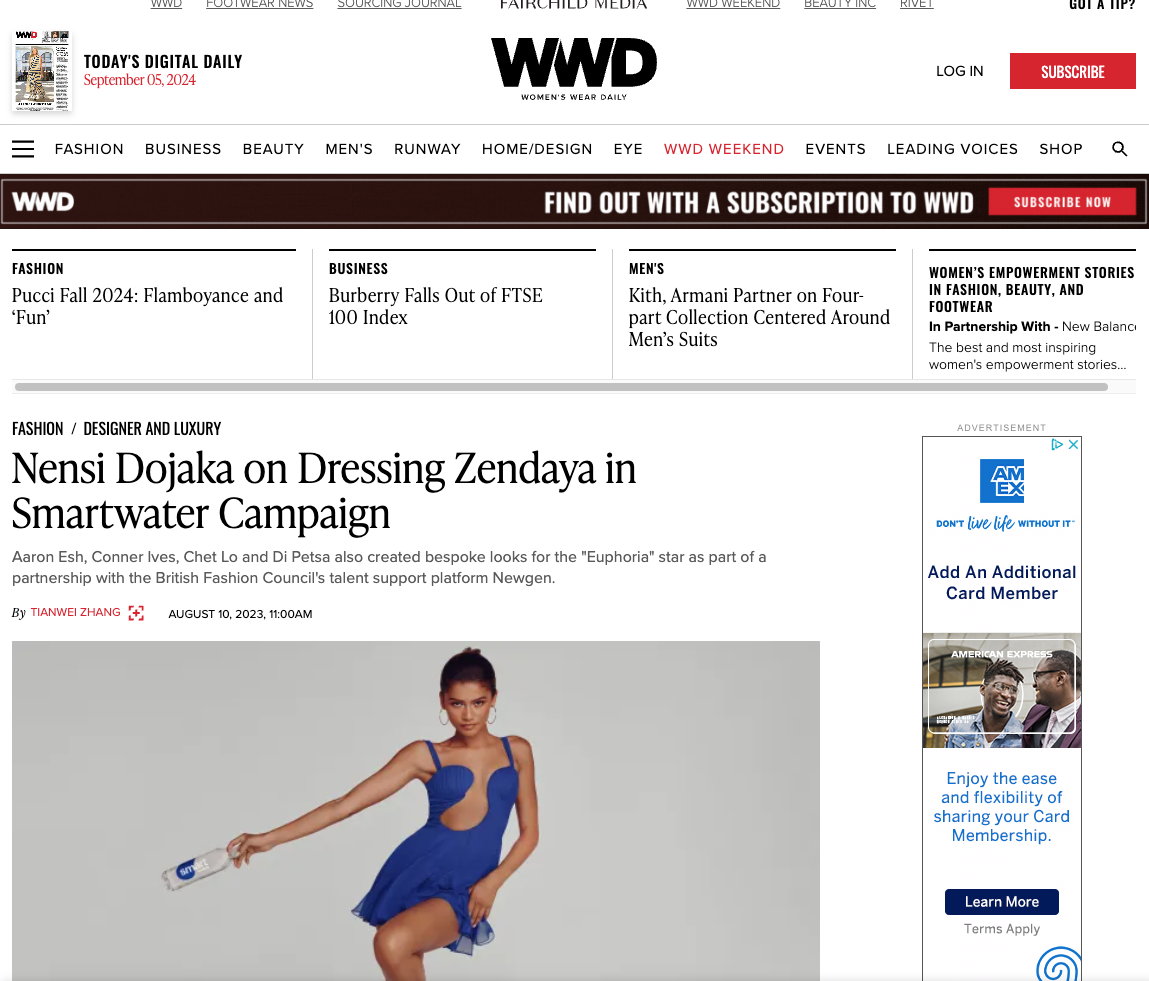Image resolution: width=1149 pixels, height=981 pixels.
Task: Open the hamburger navigation menu
Action: [x=23, y=149]
